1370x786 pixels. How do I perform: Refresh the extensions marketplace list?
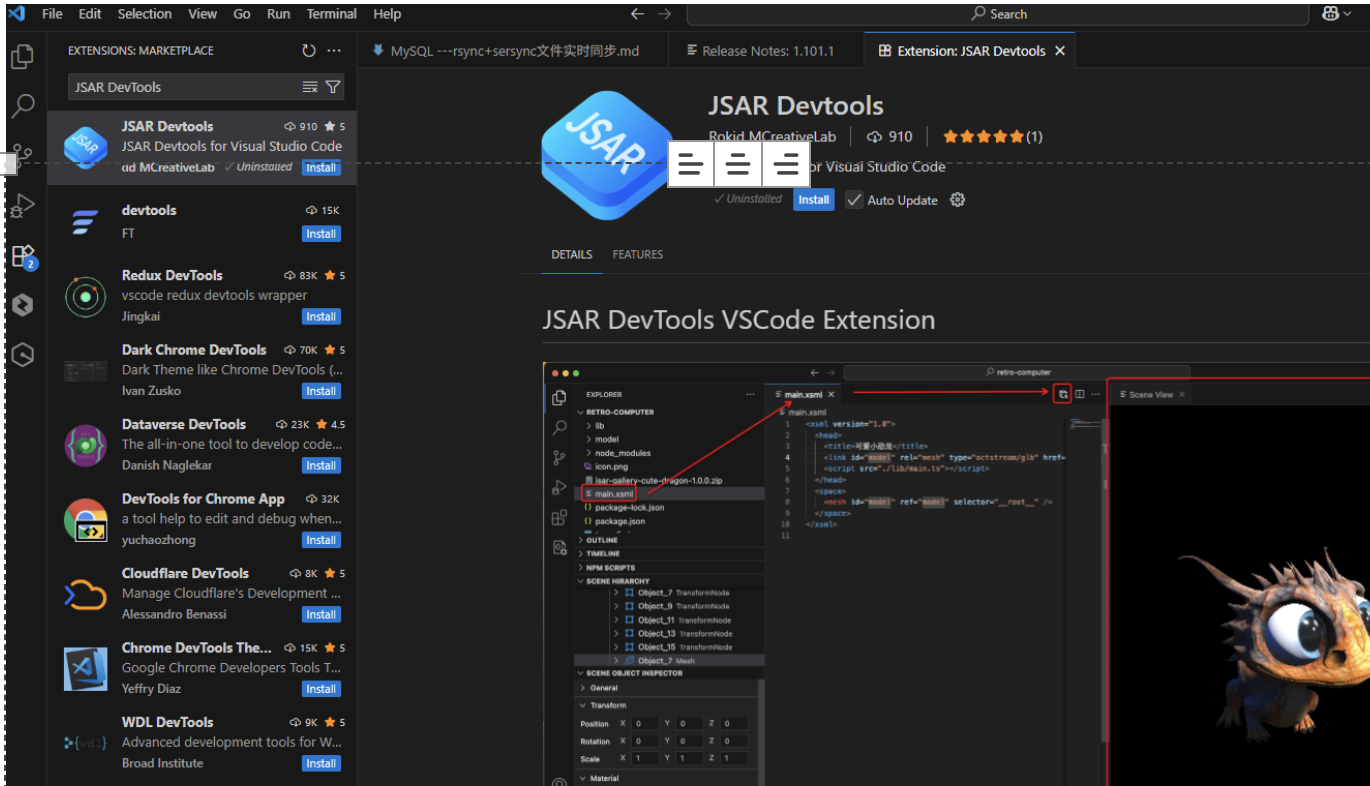click(x=309, y=51)
